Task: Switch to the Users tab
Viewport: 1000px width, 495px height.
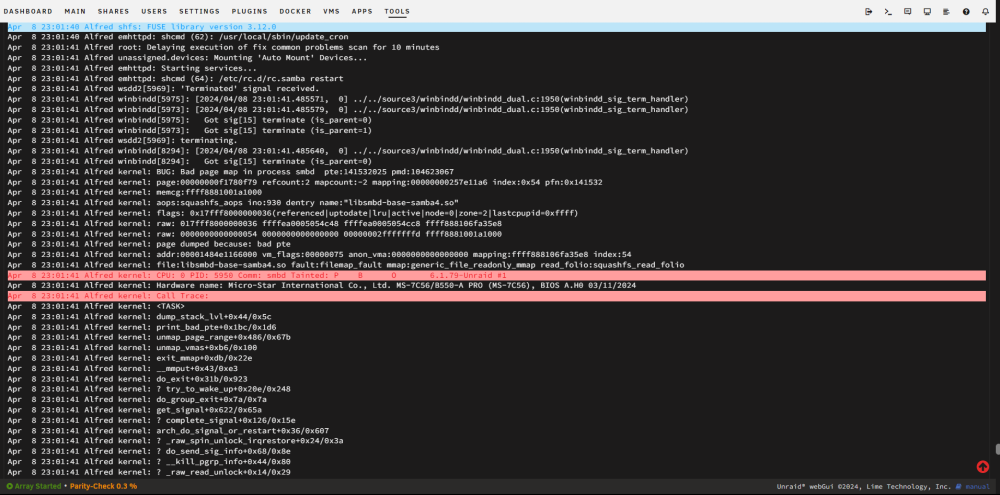Action: (154, 11)
